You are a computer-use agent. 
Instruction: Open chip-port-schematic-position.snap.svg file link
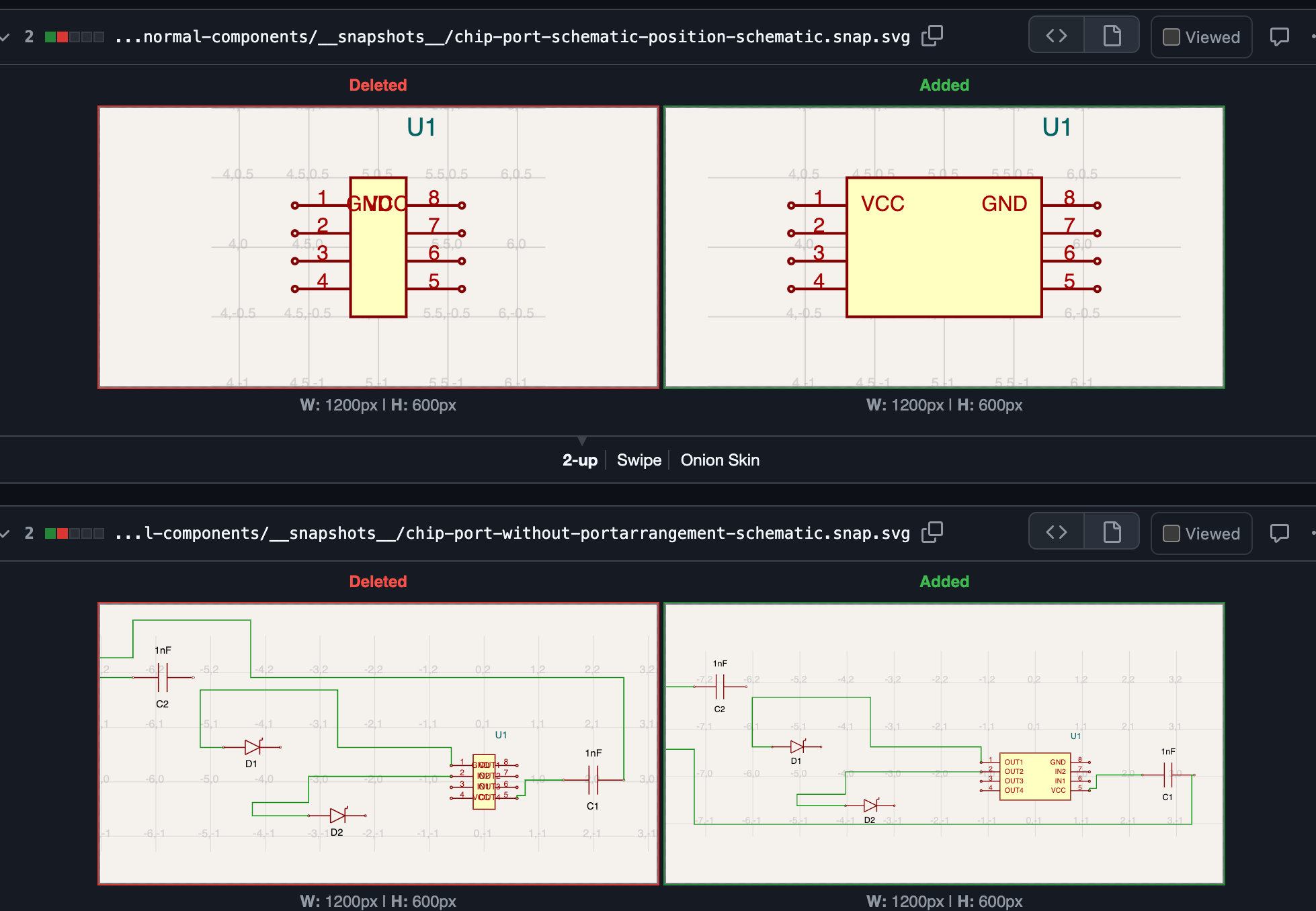pyautogui.click(x=512, y=37)
